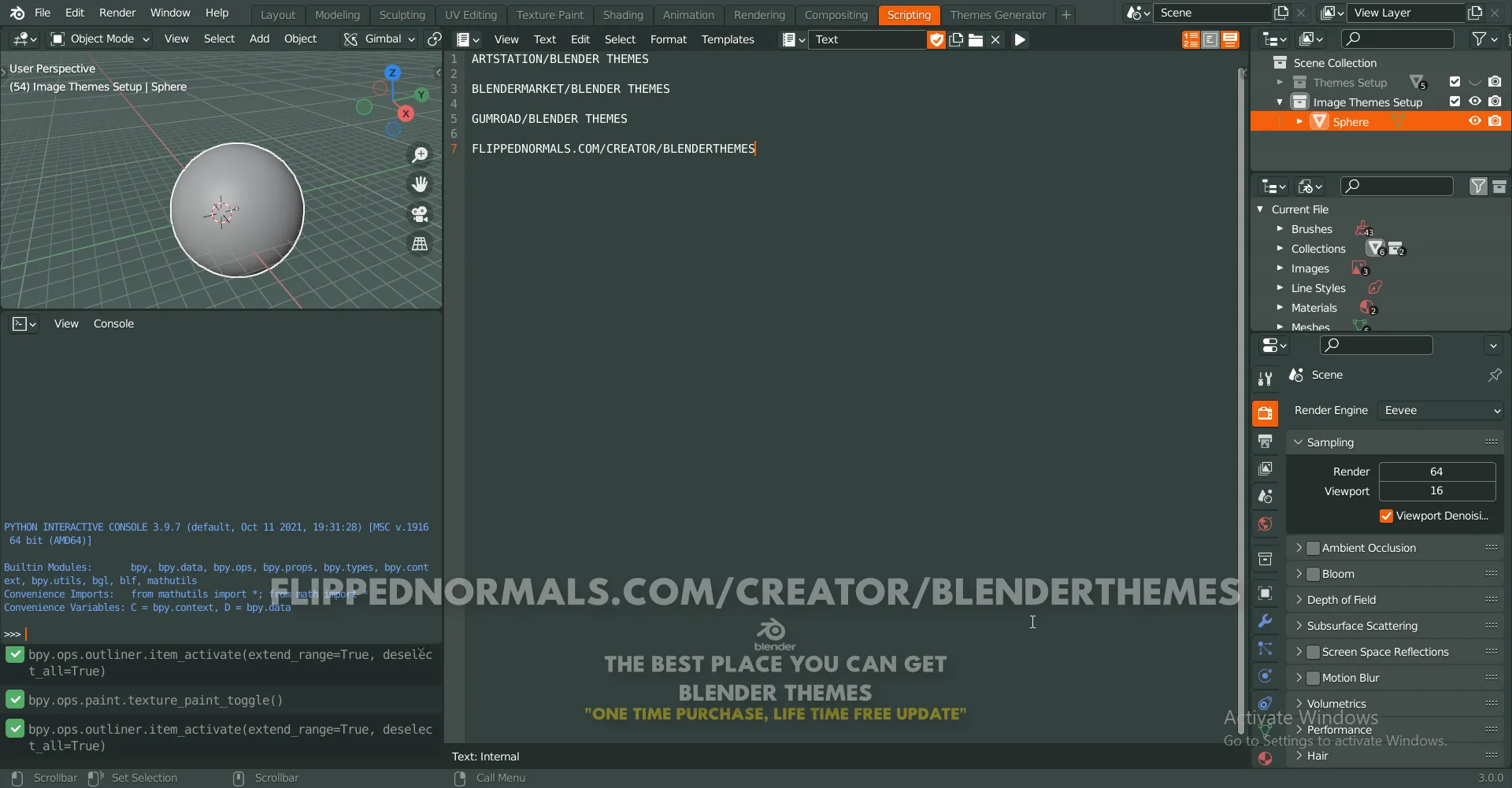Open the Console menu
Viewport: 1512px width, 788px height.
pos(113,324)
